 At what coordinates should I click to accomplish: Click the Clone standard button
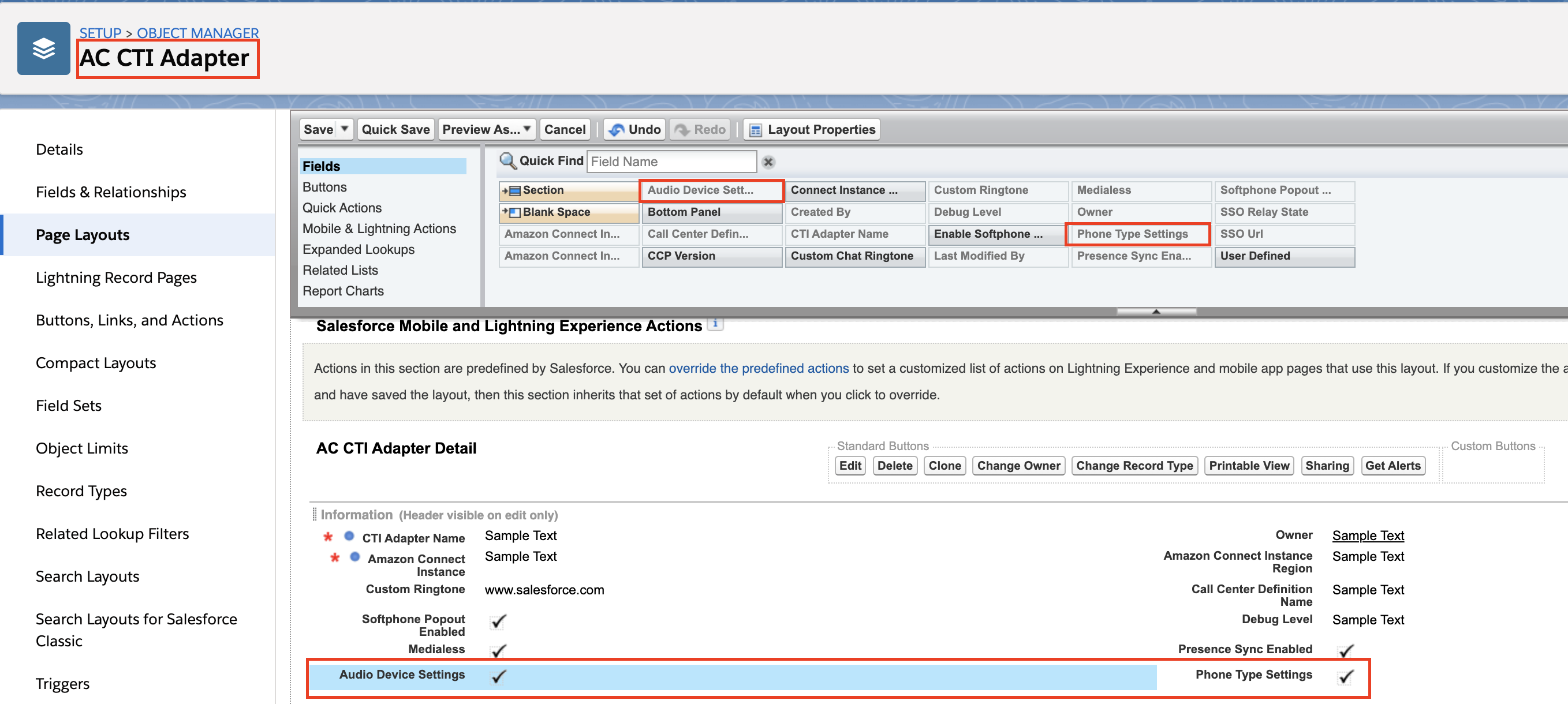point(944,466)
